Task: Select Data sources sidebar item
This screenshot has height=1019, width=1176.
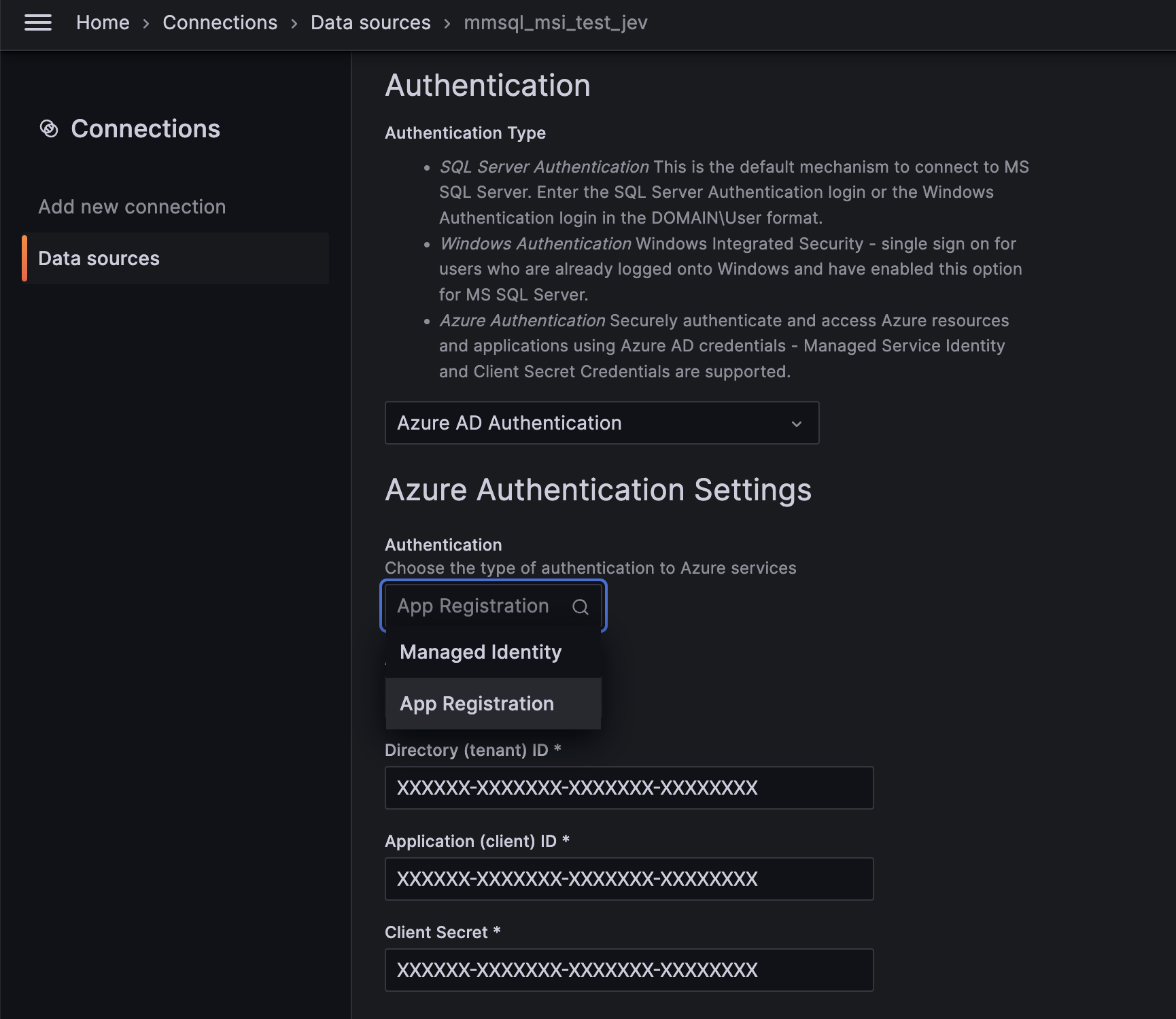Action: click(x=99, y=258)
